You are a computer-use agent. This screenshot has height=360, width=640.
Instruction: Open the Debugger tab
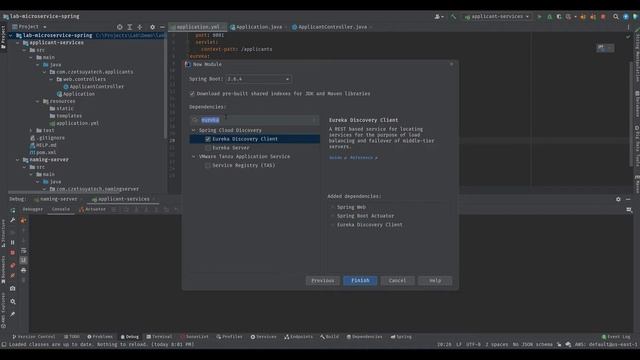pyautogui.click(x=32, y=209)
